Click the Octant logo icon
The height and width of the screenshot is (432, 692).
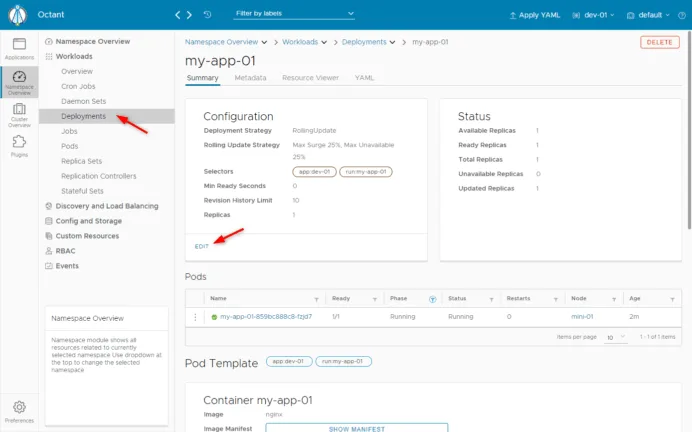[18, 15]
